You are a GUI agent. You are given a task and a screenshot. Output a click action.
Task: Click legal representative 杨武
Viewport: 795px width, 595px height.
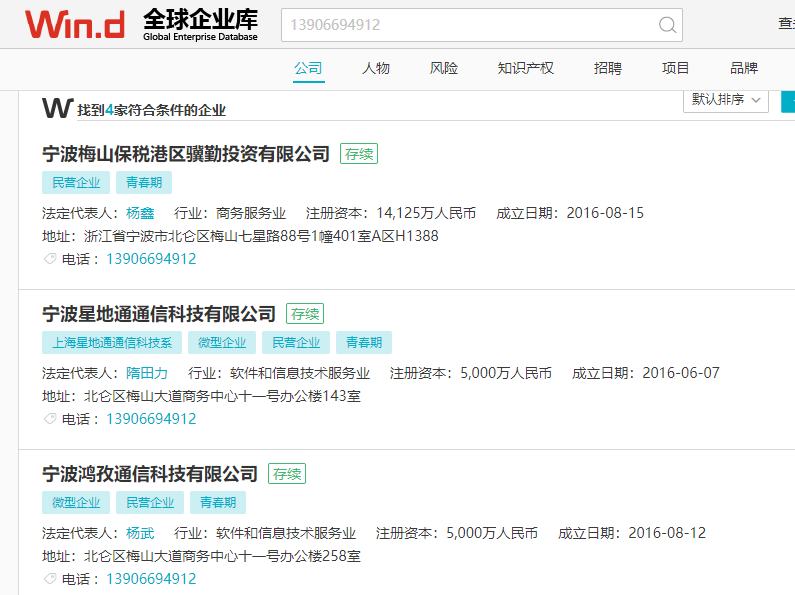point(140,533)
